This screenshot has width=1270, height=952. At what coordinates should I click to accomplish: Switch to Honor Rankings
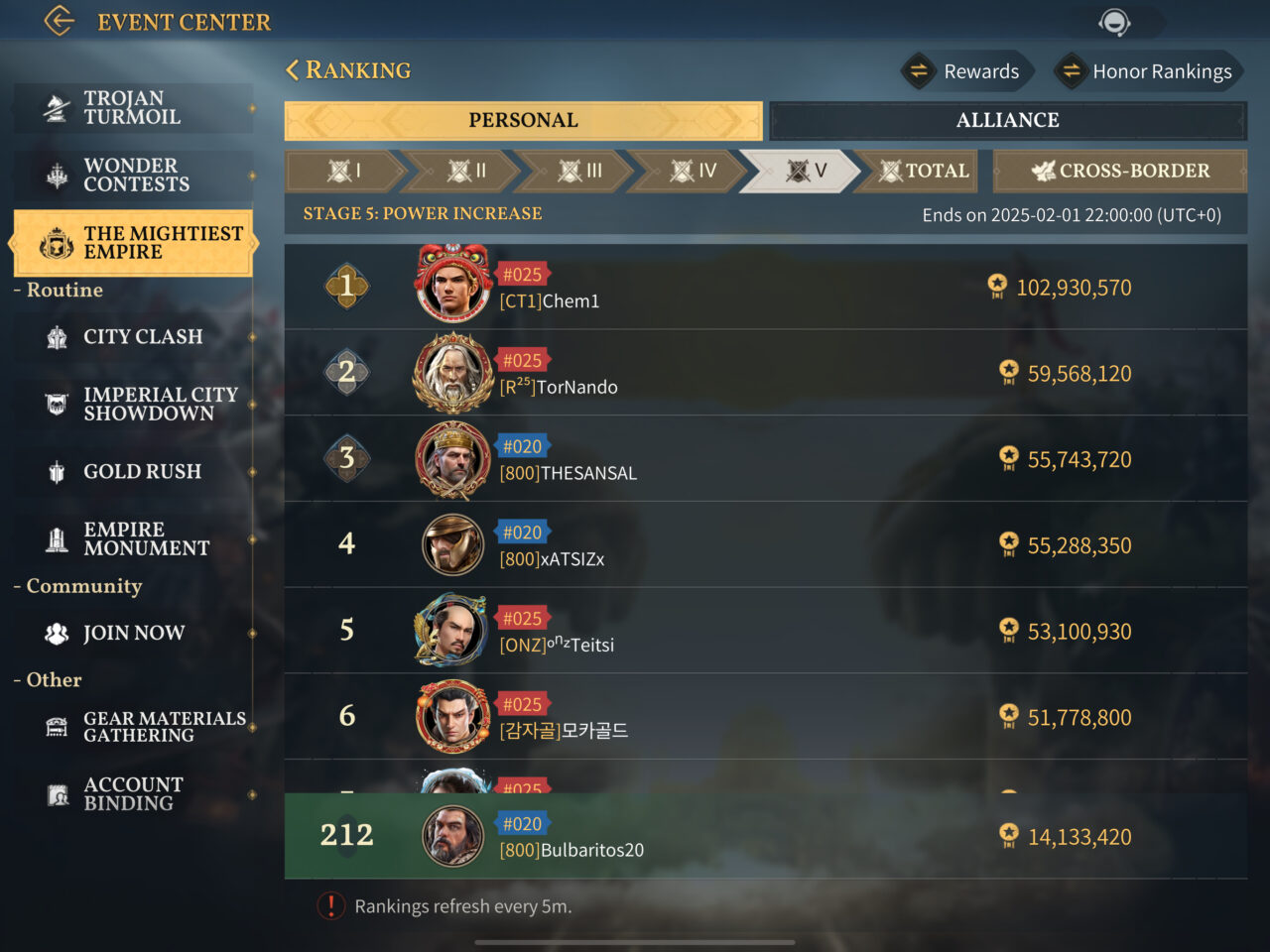[x=1148, y=71]
